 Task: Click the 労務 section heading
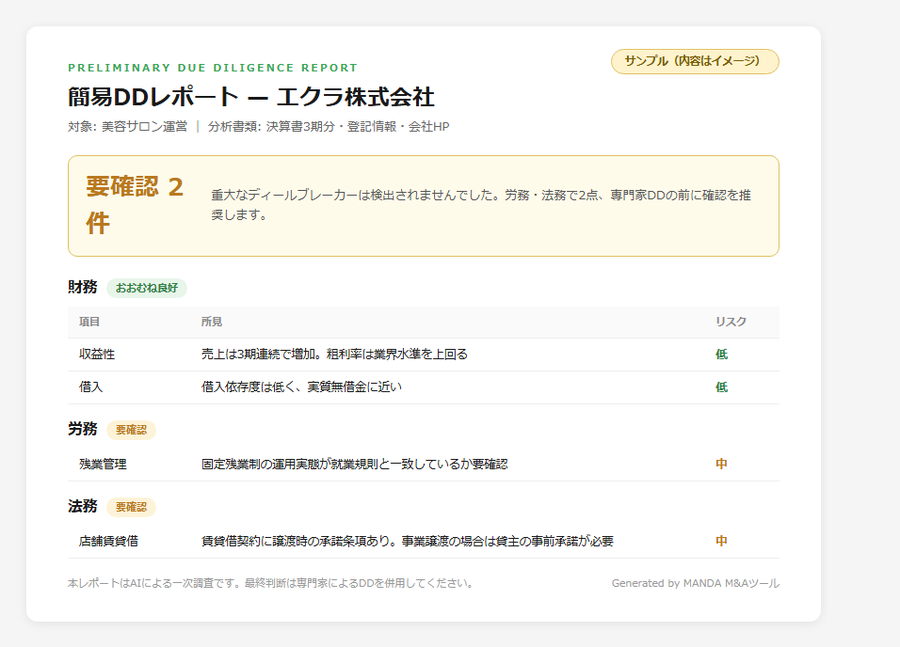[x=83, y=429]
